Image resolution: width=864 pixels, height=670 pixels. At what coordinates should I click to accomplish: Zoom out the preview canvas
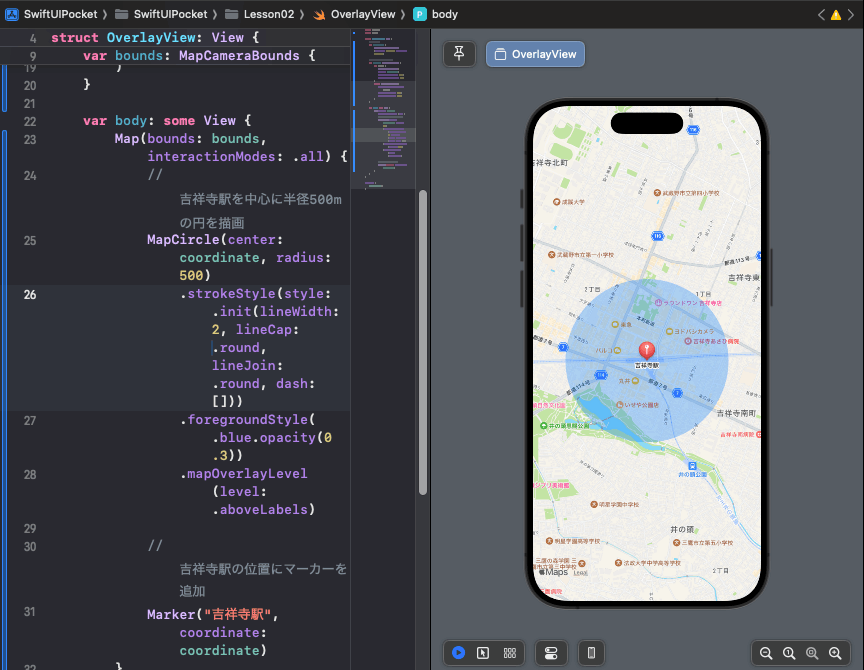(x=766, y=653)
